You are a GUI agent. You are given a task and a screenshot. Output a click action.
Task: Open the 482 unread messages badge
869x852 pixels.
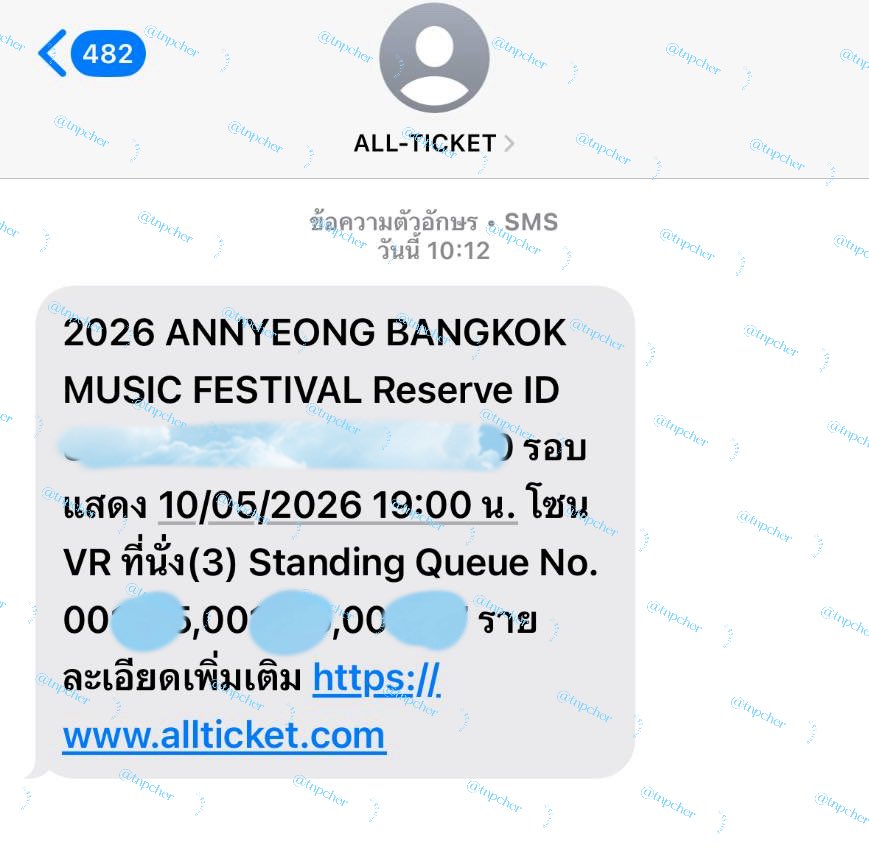(x=108, y=54)
